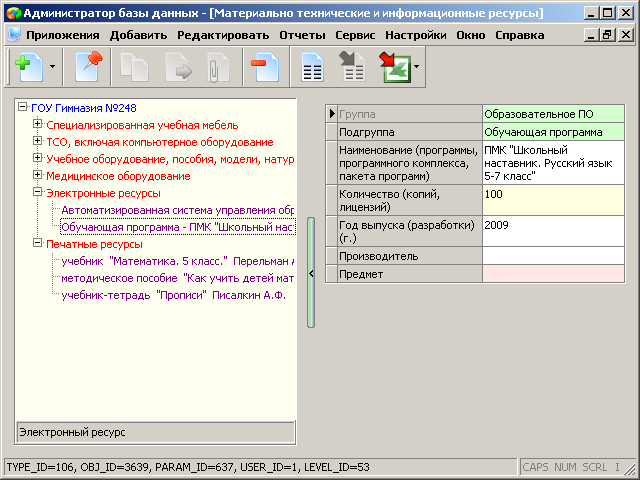Select ГОУ Гимназия №248 tree item
The image size is (640, 480).
(84, 108)
